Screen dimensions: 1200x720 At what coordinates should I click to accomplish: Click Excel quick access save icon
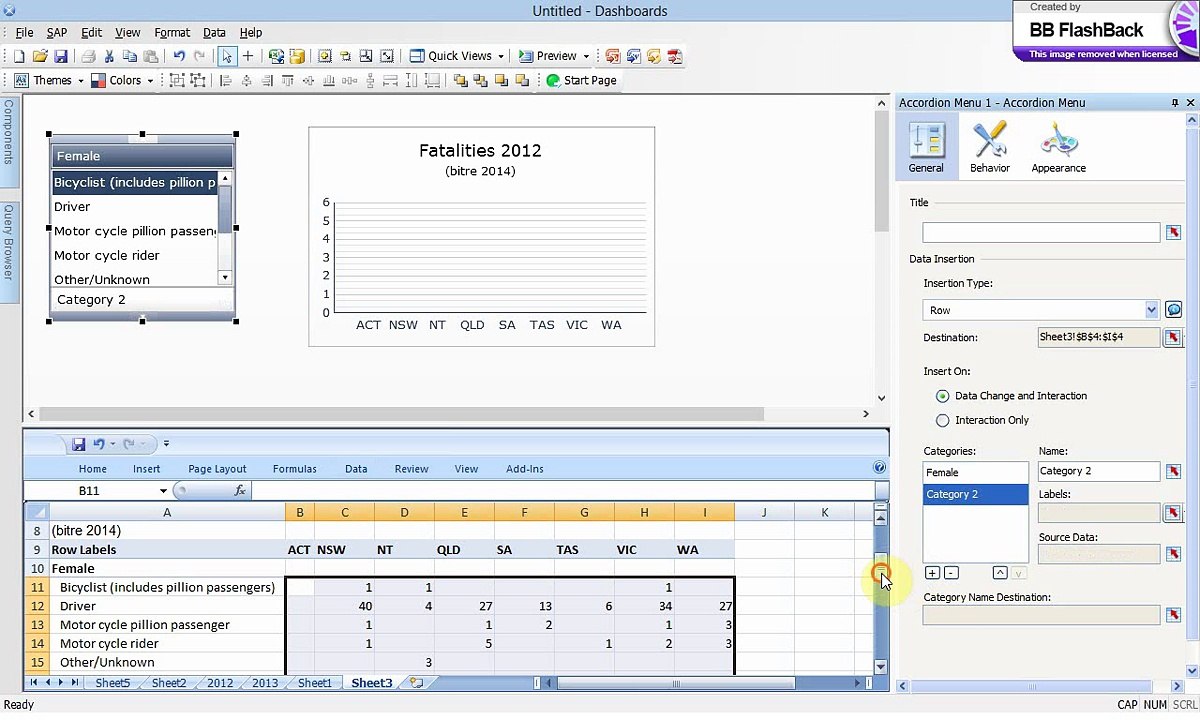(x=78, y=444)
